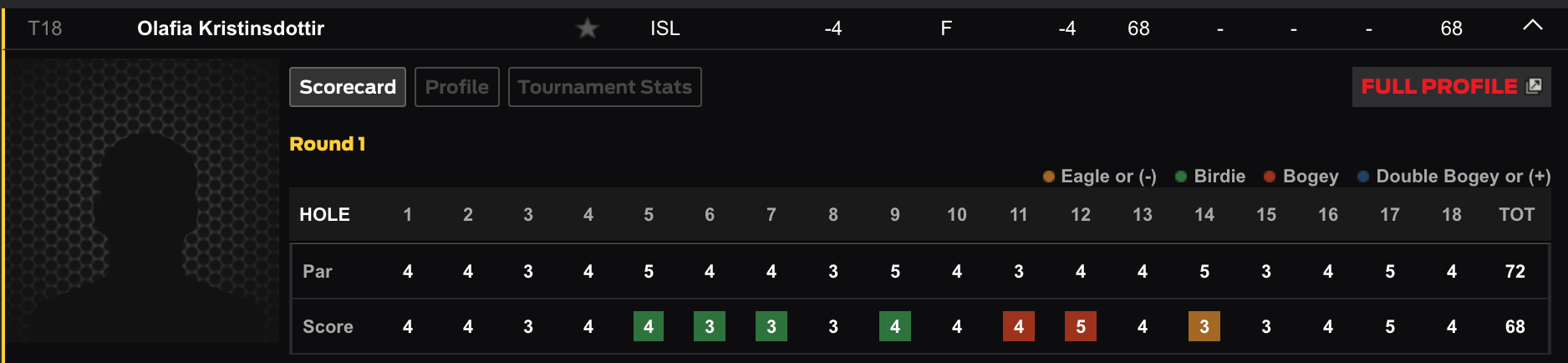Click the orange Eagle legend dot
1568x363 pixels.
[1049, 176]
